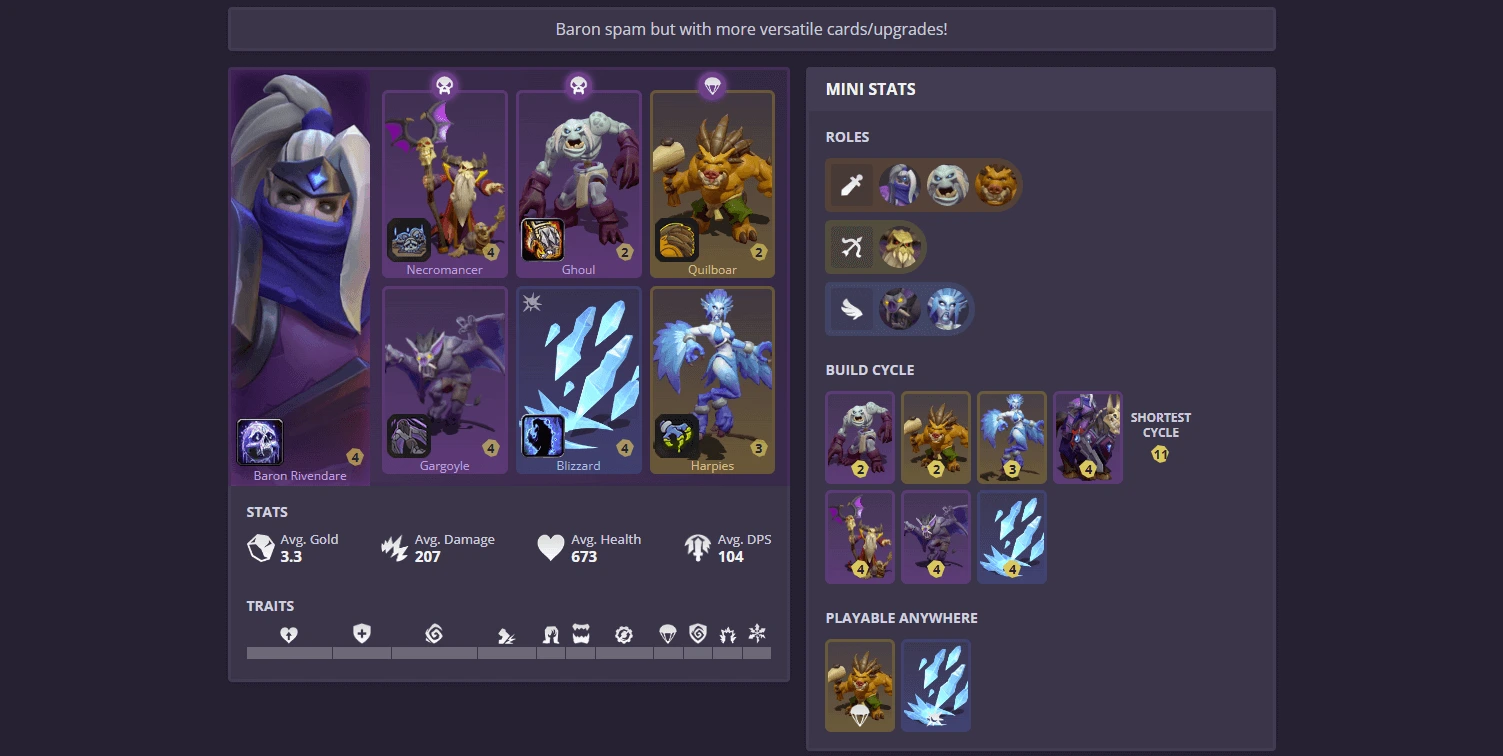
Task: Click the Ghoul talent icon
Action: click(543, 240)
